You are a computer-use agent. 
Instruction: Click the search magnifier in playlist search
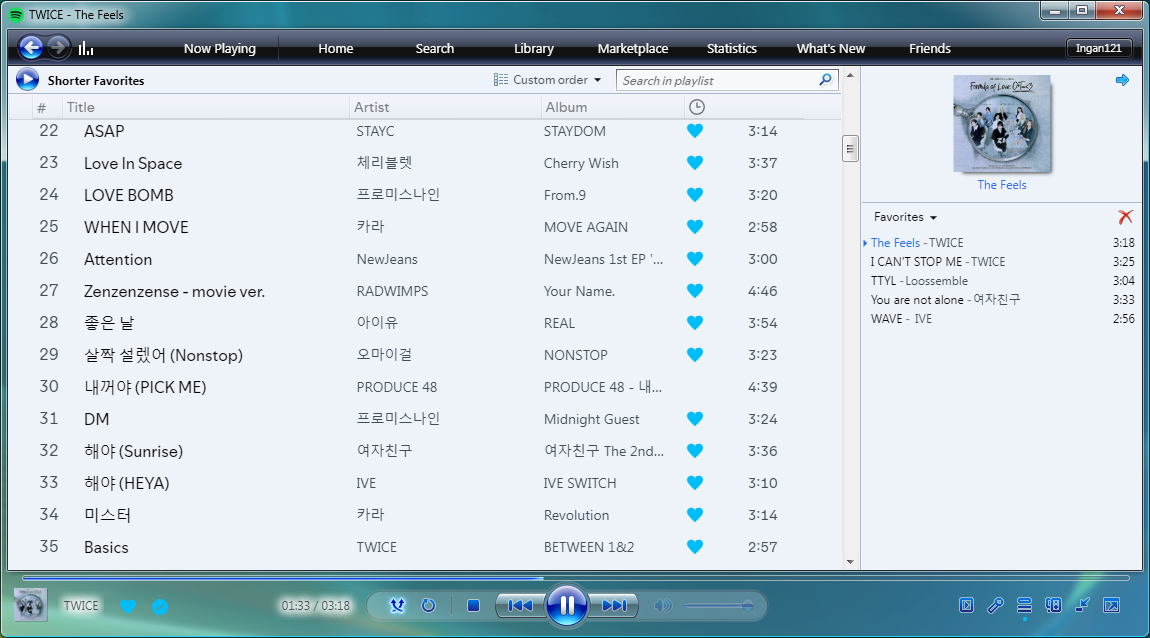[826, 80]
